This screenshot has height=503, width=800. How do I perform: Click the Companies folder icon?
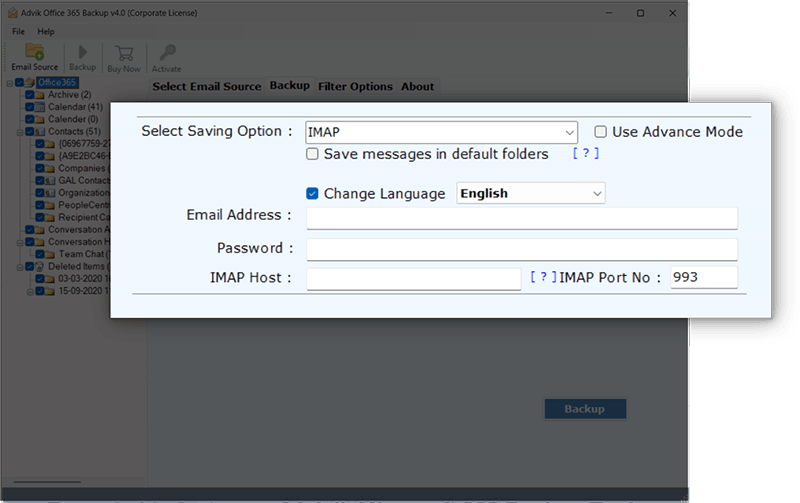[49, 168]
